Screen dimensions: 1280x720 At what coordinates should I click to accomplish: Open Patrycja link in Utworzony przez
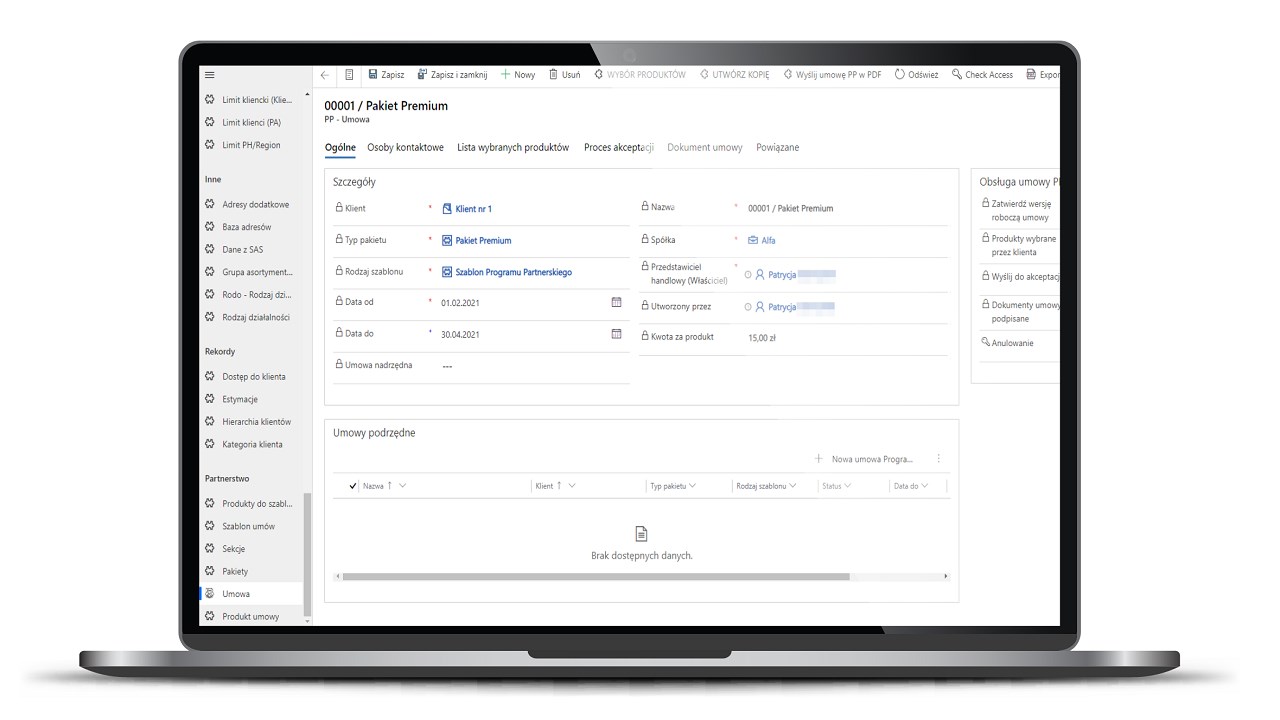[782, 307]
